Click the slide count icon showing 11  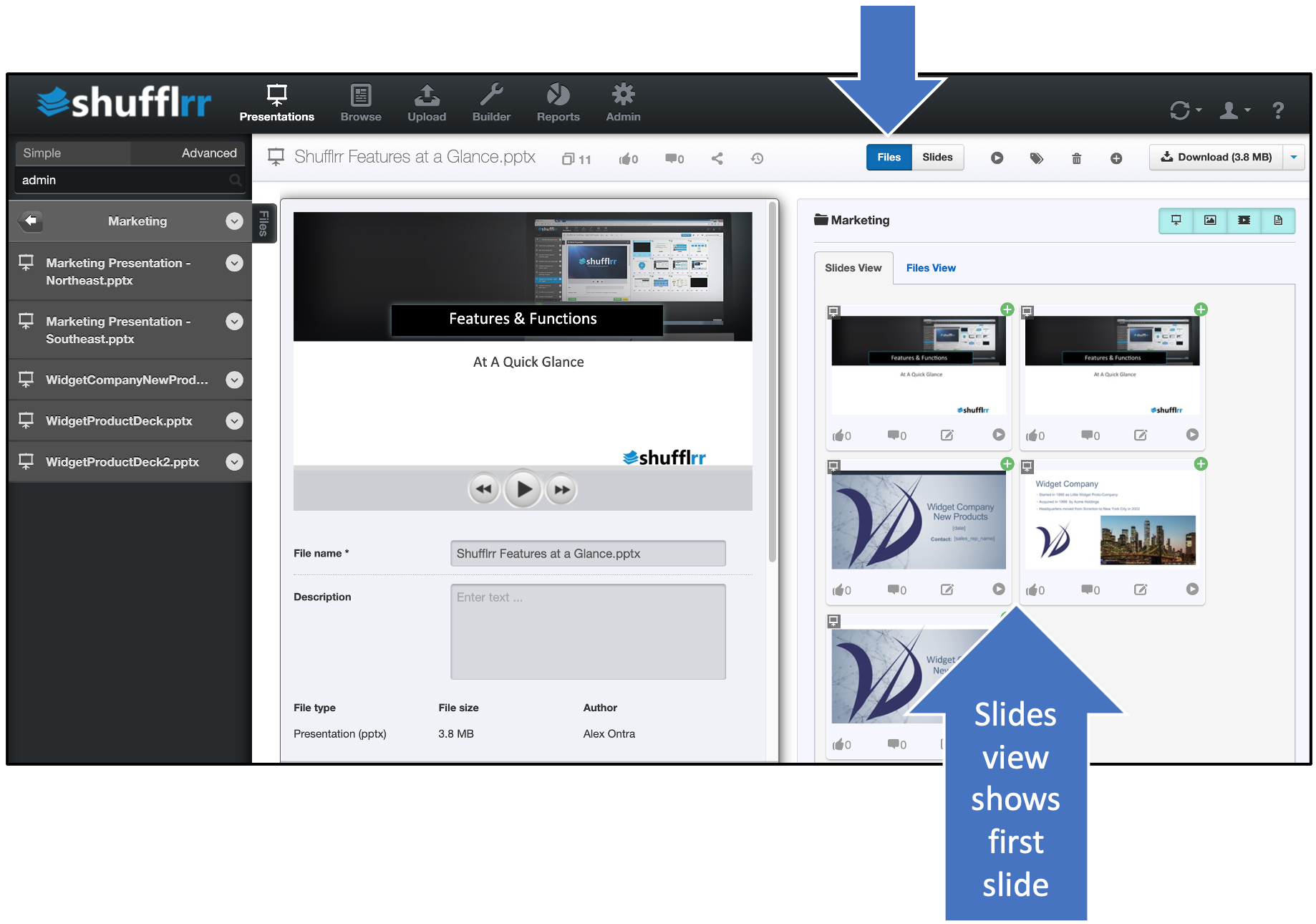[576, 159]
